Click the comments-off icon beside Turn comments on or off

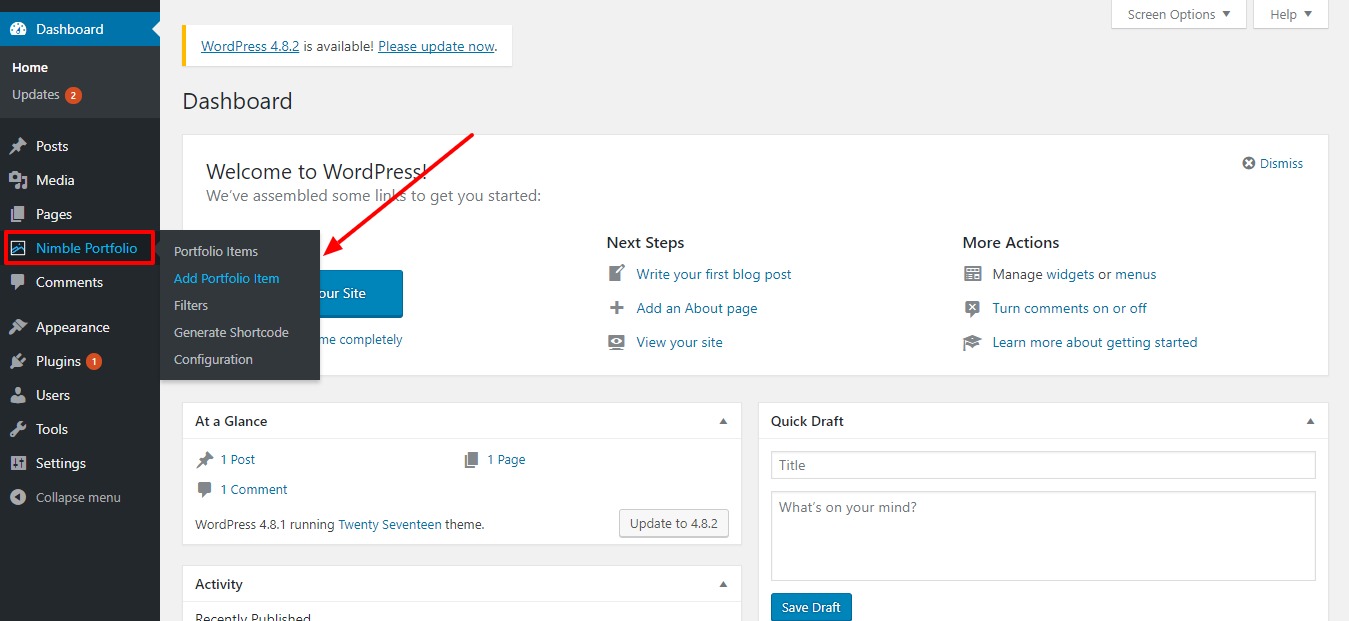click(972, 308)
